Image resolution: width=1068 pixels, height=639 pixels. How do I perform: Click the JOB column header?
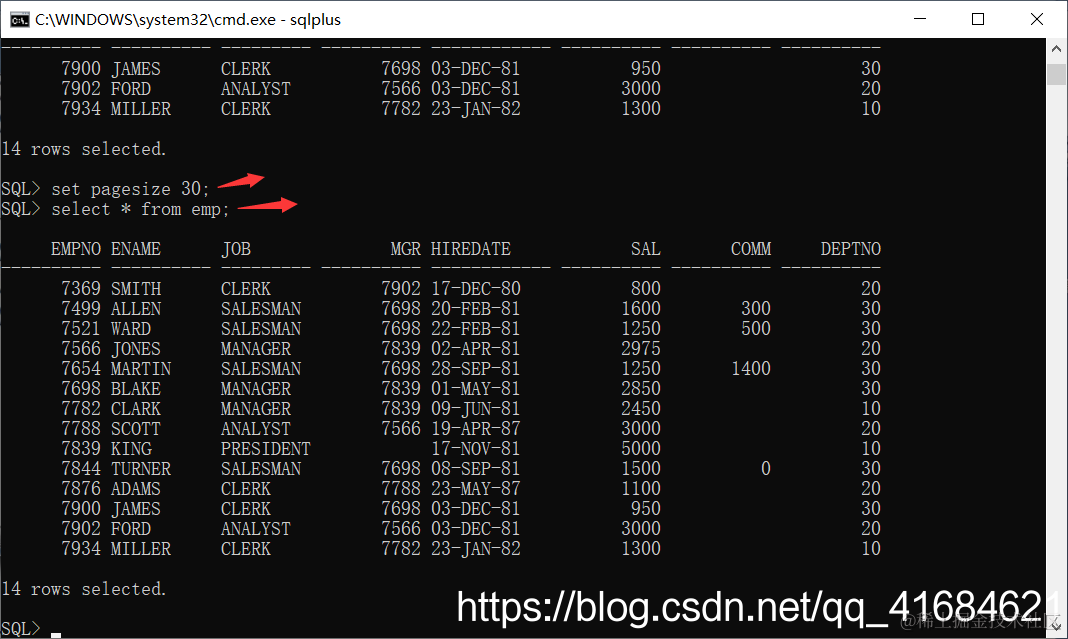point(236,249)
